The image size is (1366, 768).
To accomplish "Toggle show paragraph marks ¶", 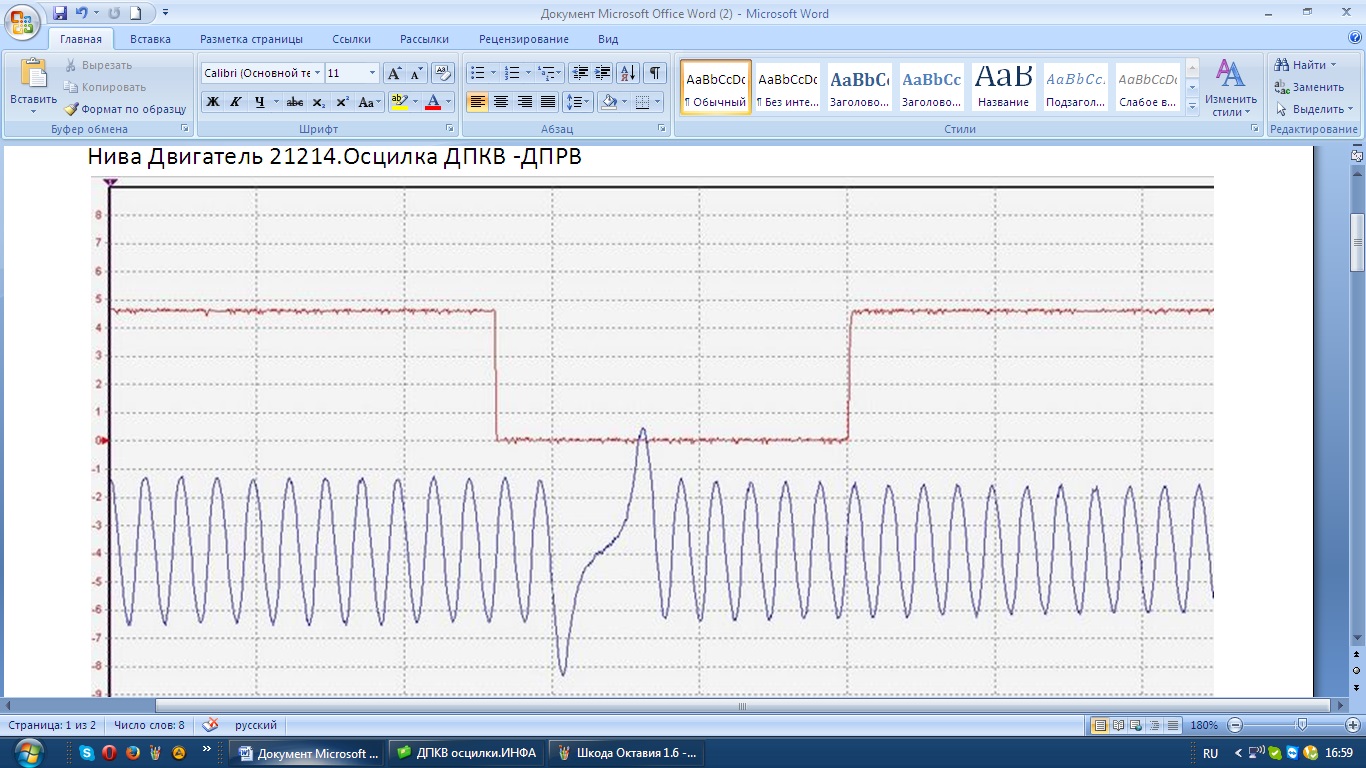I will click(x=655, y=73).
